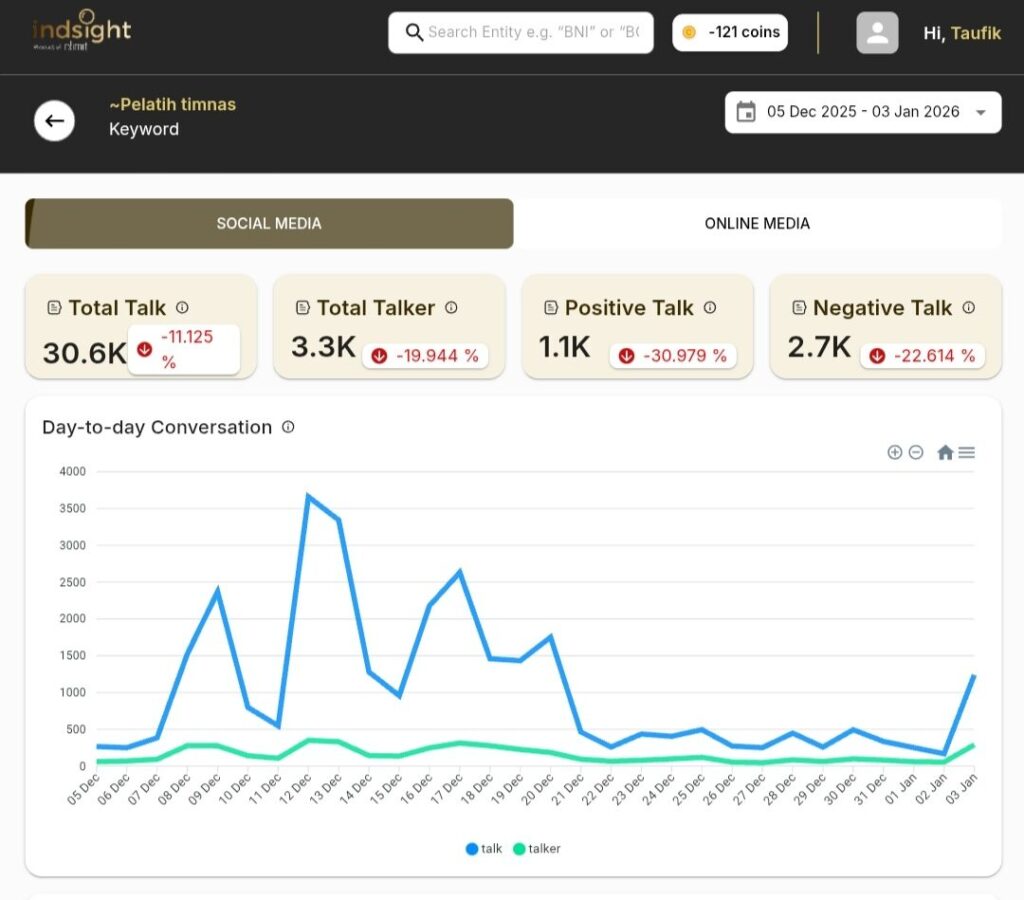1024x900 pixels.
Task: Click the back arrow button
Action: [54, 121]
